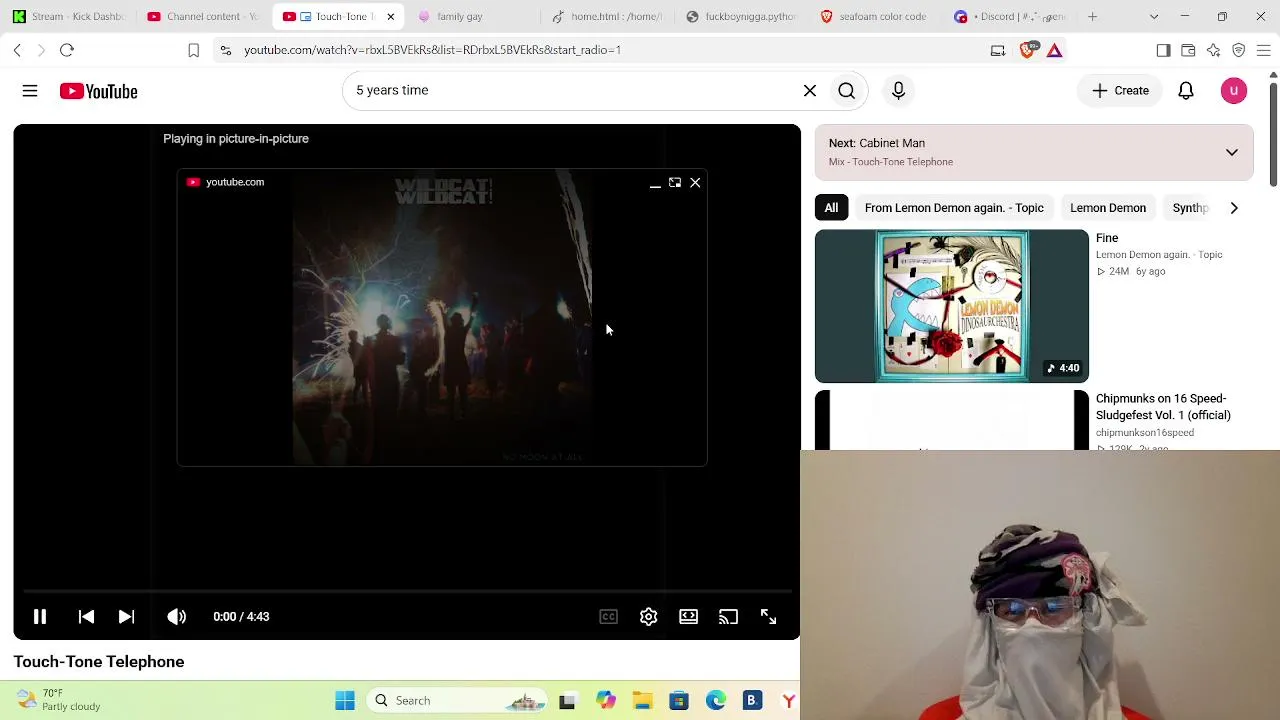Viewport: 1280px width, 720px height.
Task: Reload the current page
Action: click(67, 50)
